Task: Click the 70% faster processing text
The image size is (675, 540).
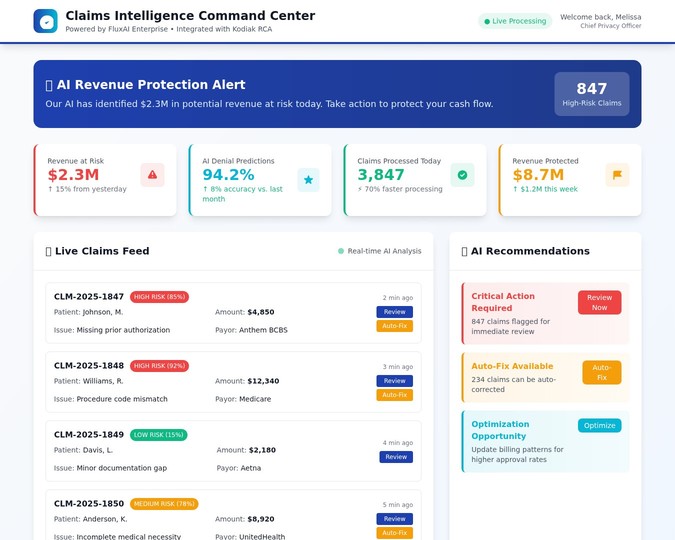Action: [x=400, y=189]
